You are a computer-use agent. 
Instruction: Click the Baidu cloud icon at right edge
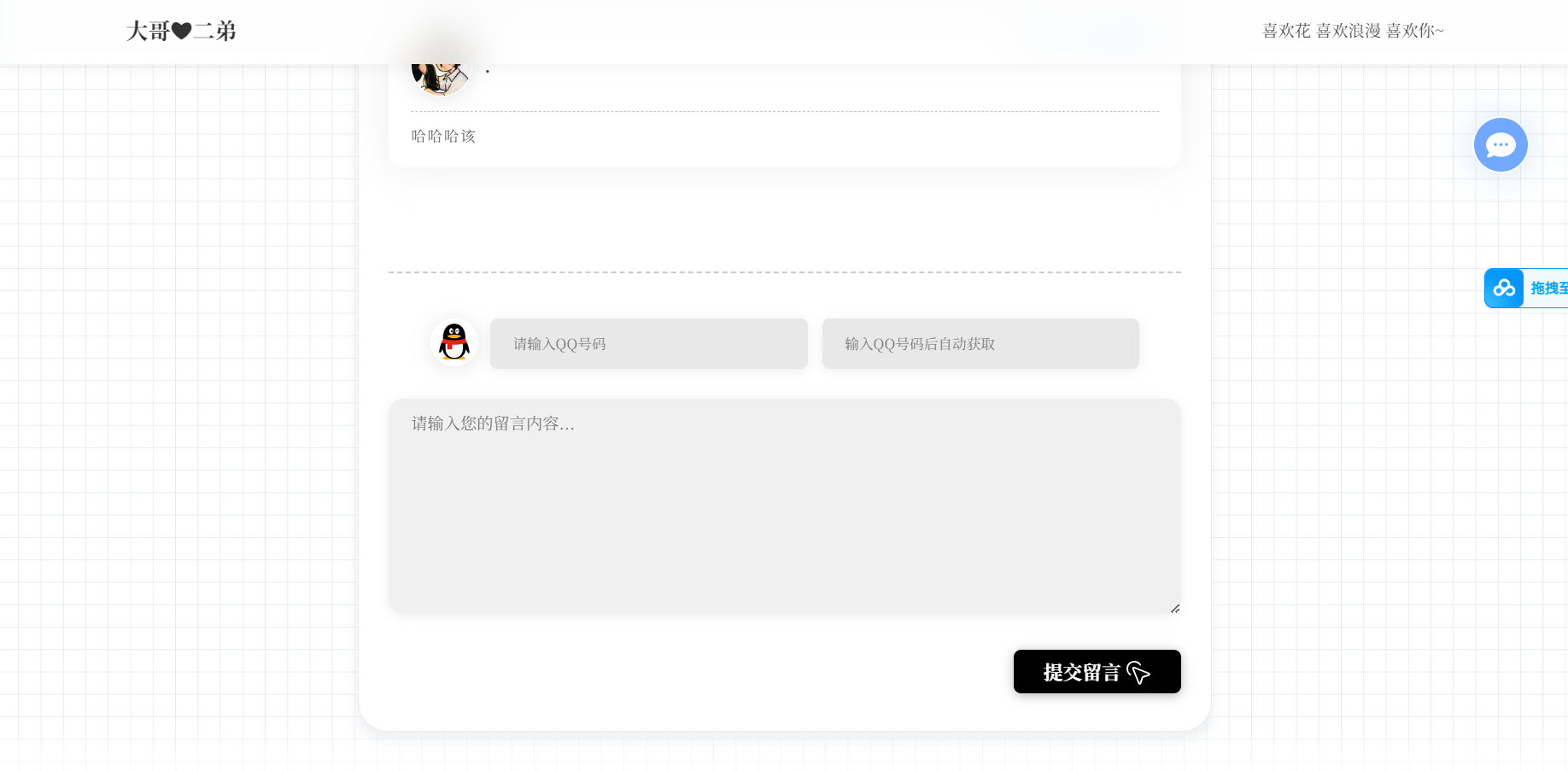coord(1504,289)
